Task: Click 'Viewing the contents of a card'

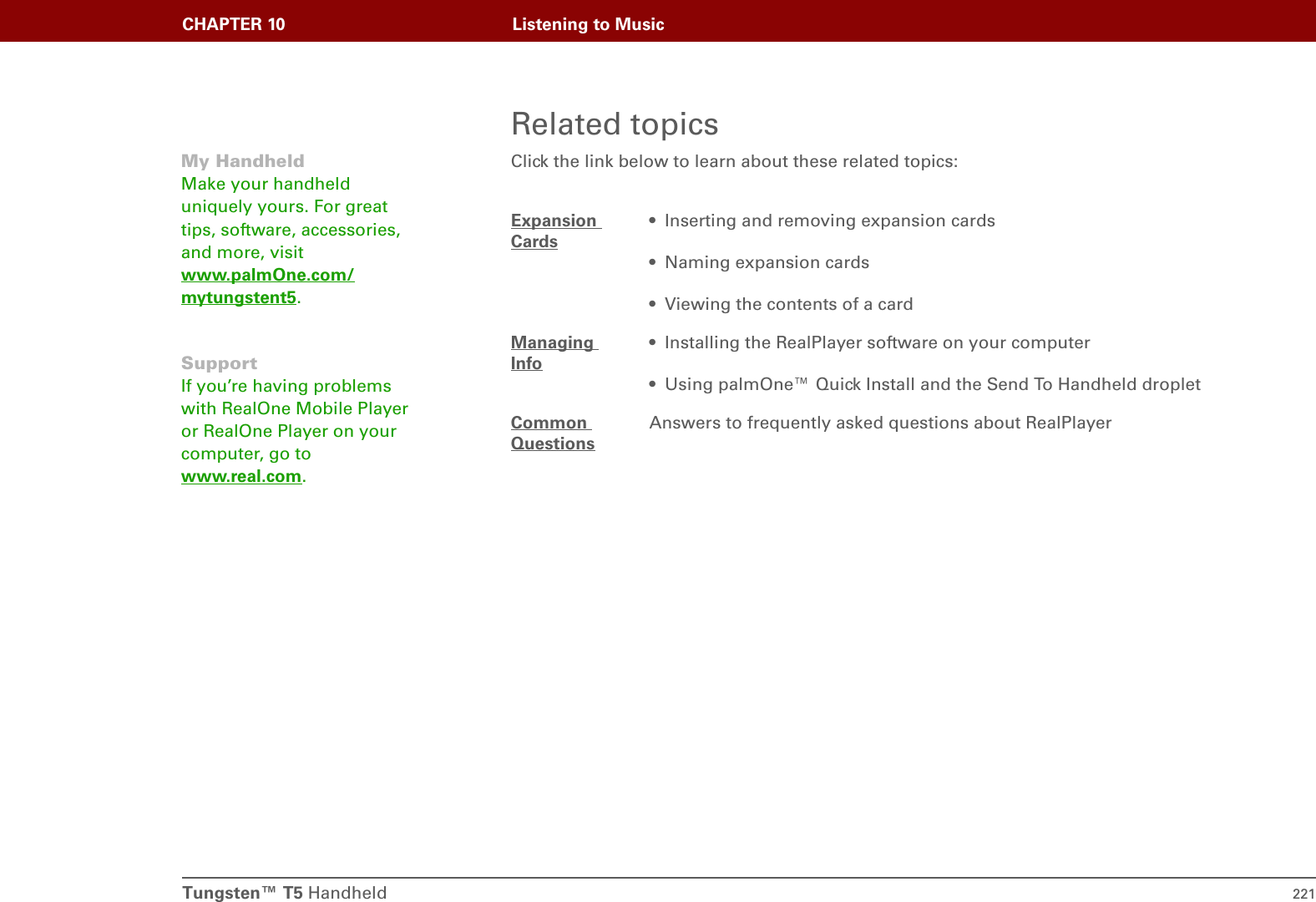Action: click(x=788, y=304)
